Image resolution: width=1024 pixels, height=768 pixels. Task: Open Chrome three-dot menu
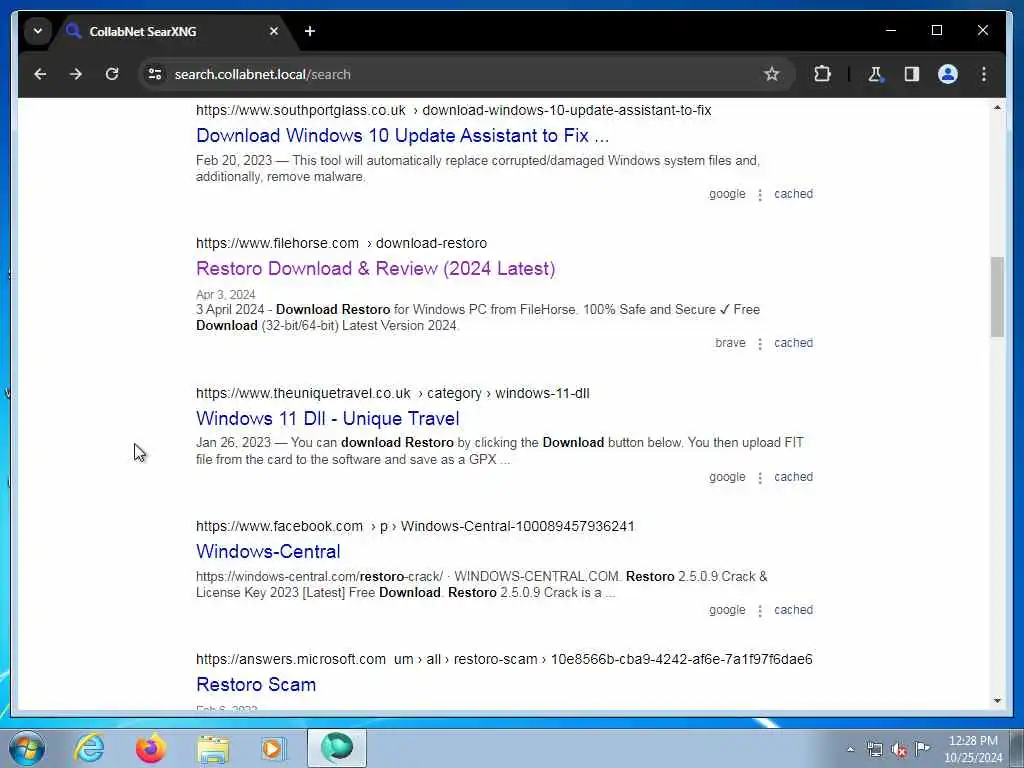tap(984, 74)
